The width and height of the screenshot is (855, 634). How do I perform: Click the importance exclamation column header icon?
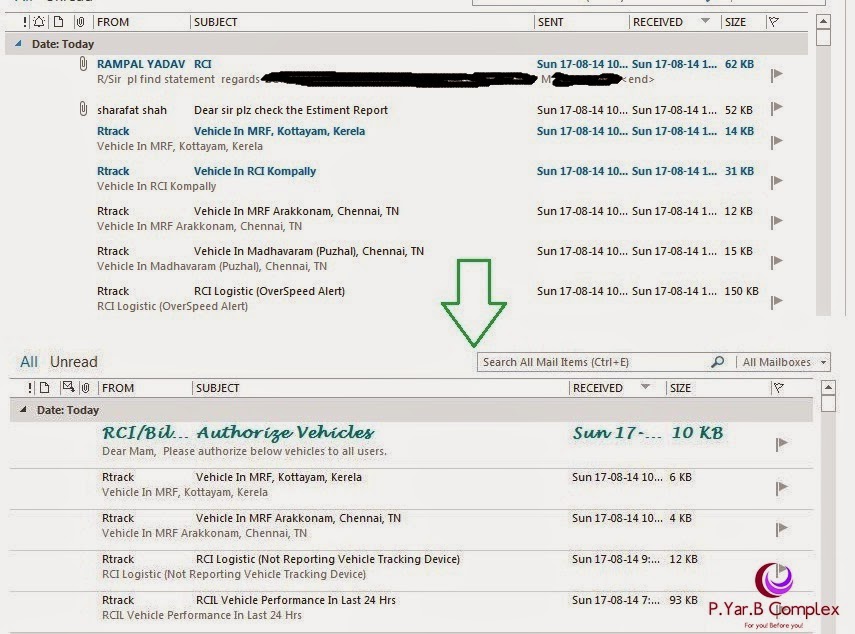25,21
